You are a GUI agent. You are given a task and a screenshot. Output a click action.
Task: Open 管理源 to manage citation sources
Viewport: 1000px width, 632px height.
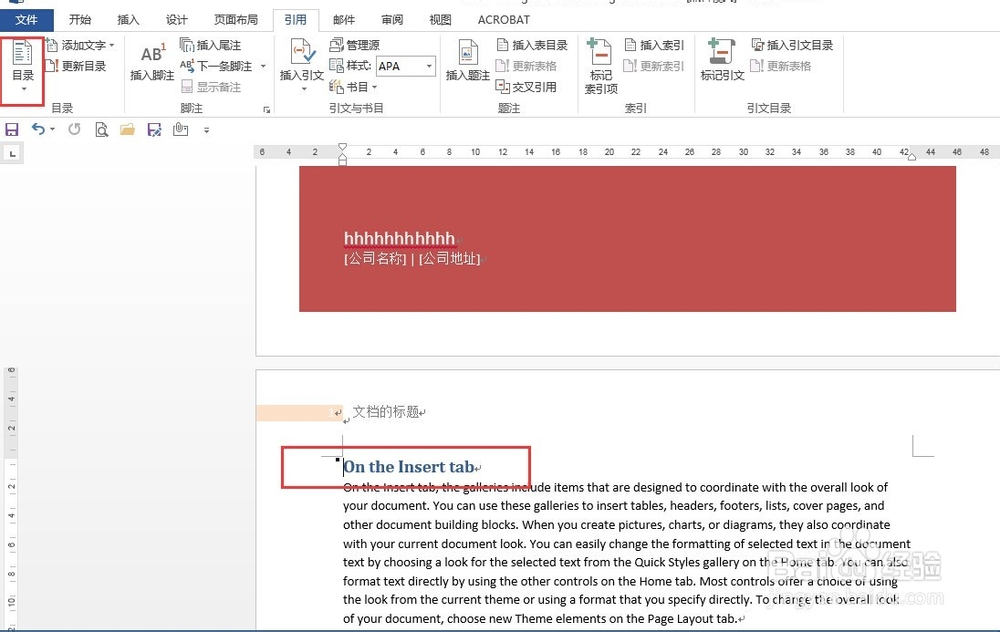pos(355,44)
